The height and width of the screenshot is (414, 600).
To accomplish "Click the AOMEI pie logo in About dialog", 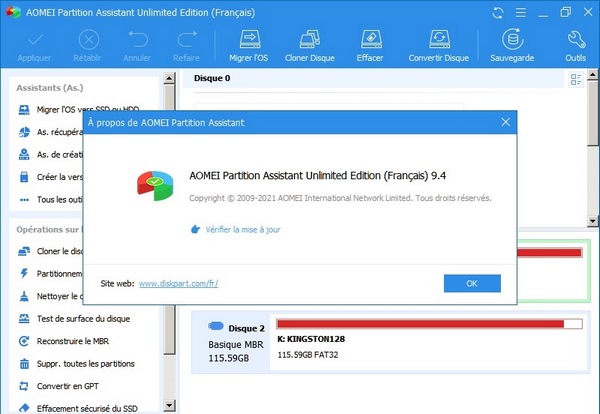I will click(x=155, y=185).
